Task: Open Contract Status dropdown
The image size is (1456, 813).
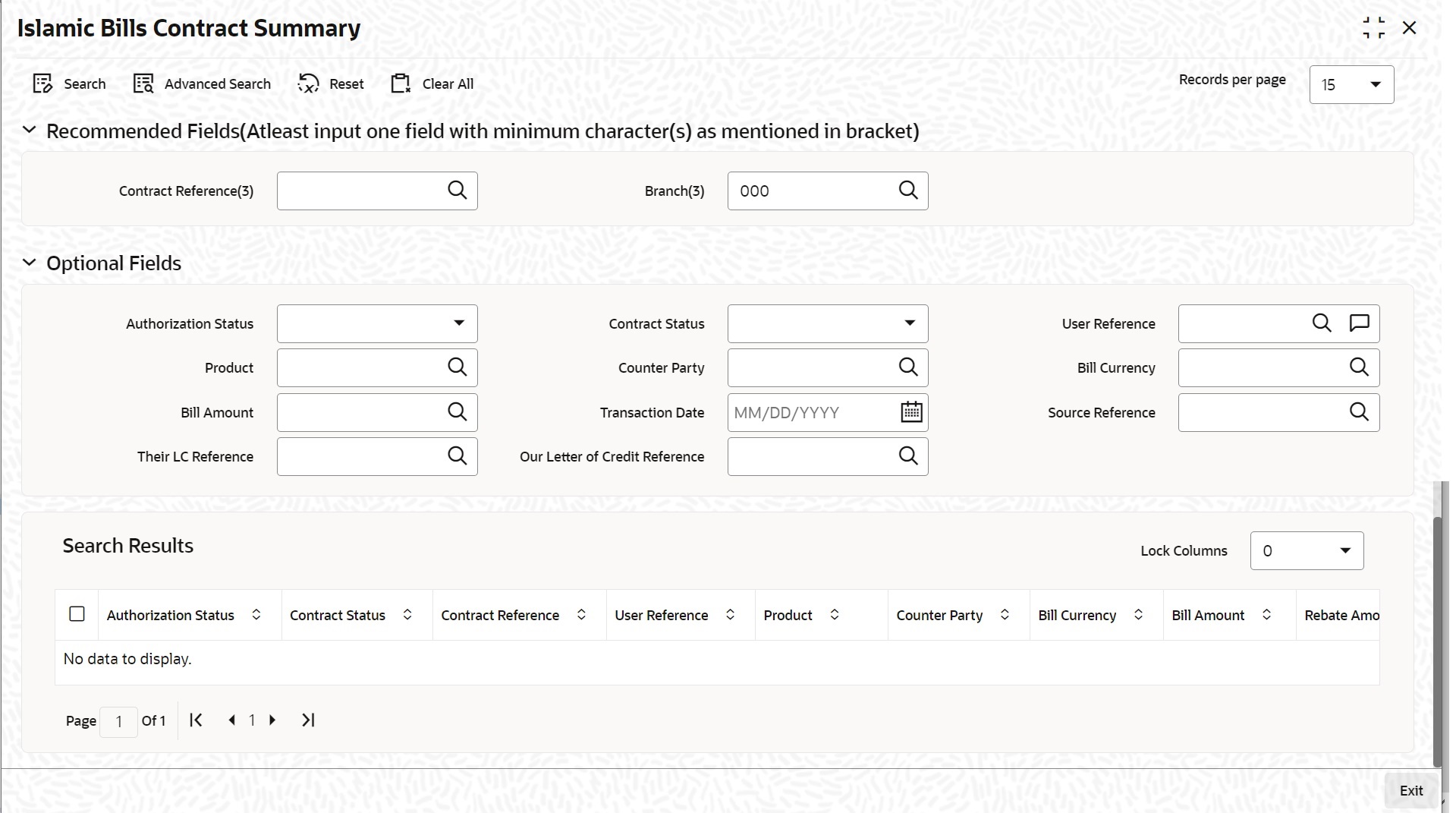Action: click(828, 323)
